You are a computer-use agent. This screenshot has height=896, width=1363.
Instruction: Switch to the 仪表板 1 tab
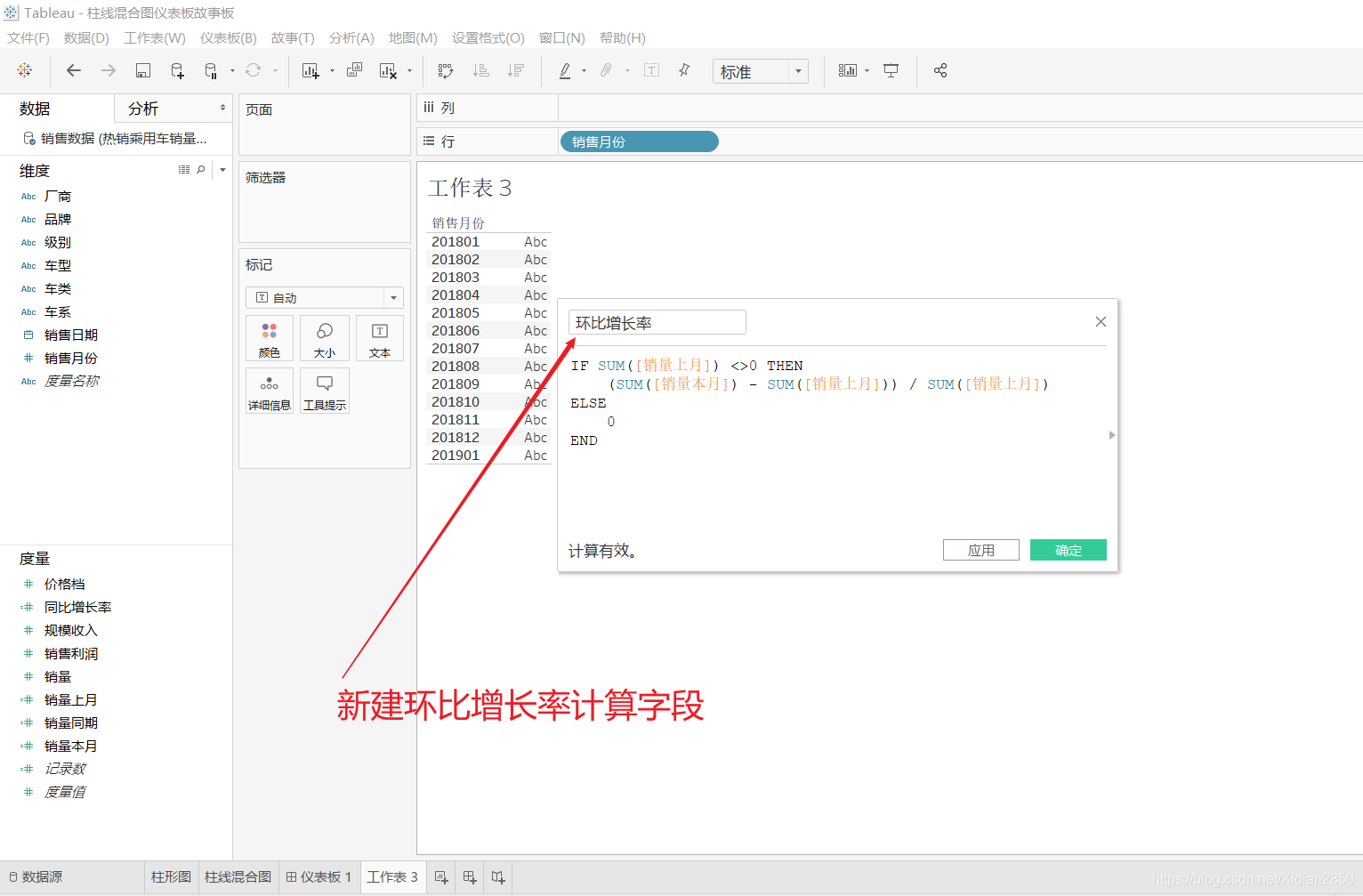(x=319, y=877)
